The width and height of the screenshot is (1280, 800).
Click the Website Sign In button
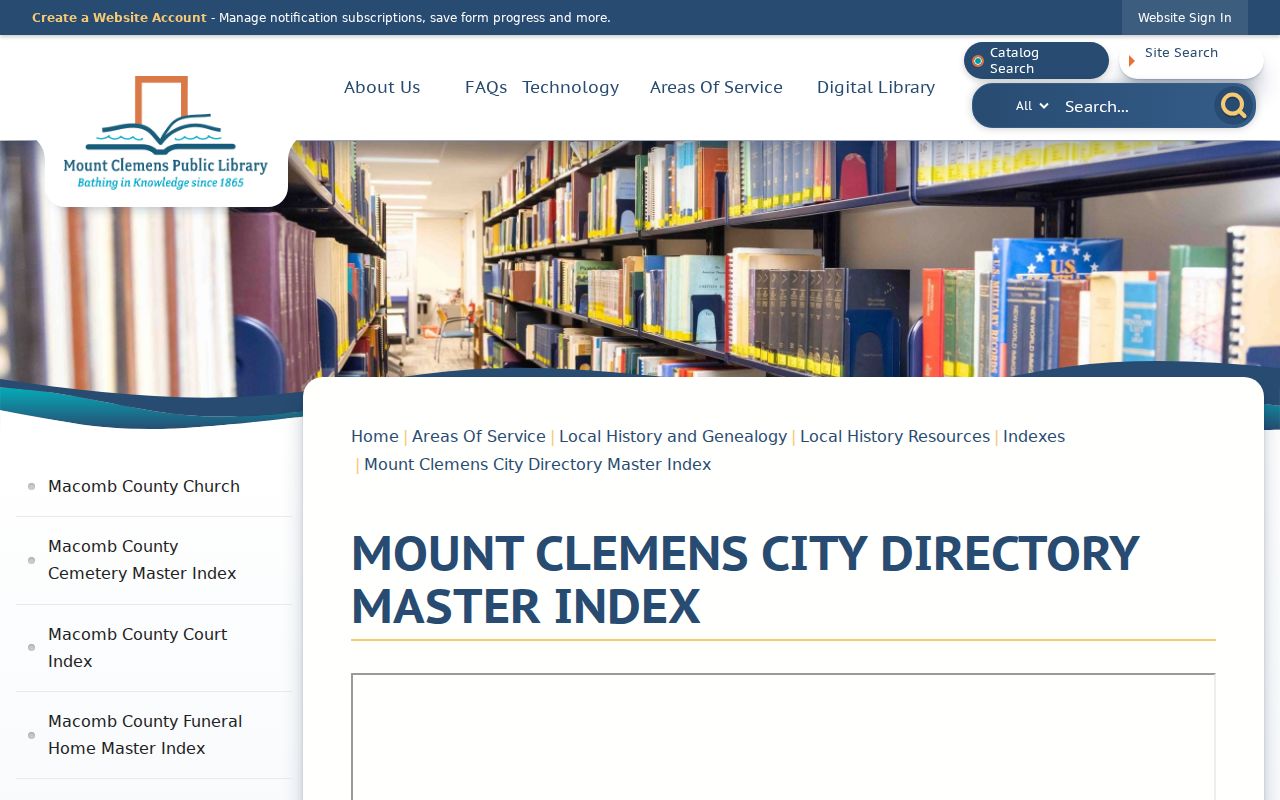click(x=1184, y=17)
